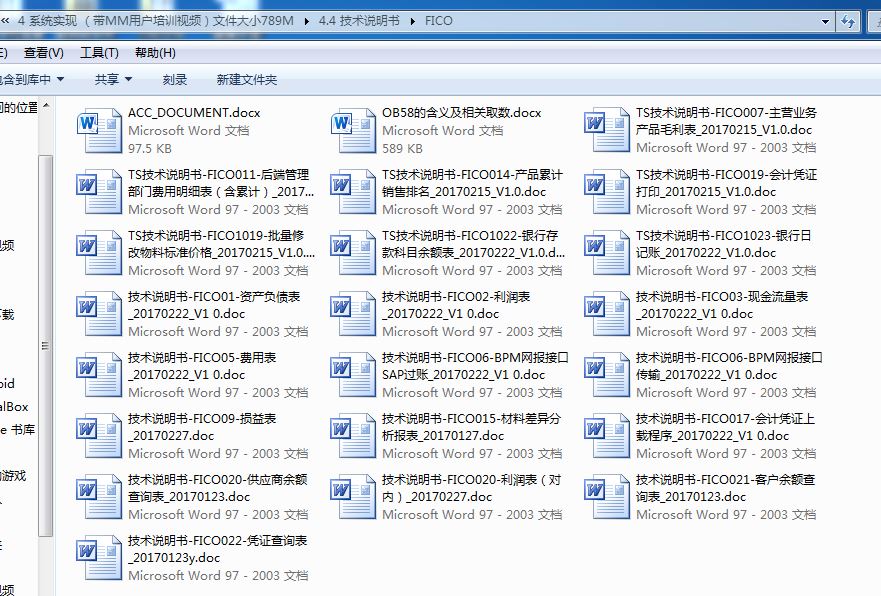The width and height of the screenshot is (881, 596).
Task: Click the FICO014-产品累计销售排名 document icon
Action: click(353, 192)
